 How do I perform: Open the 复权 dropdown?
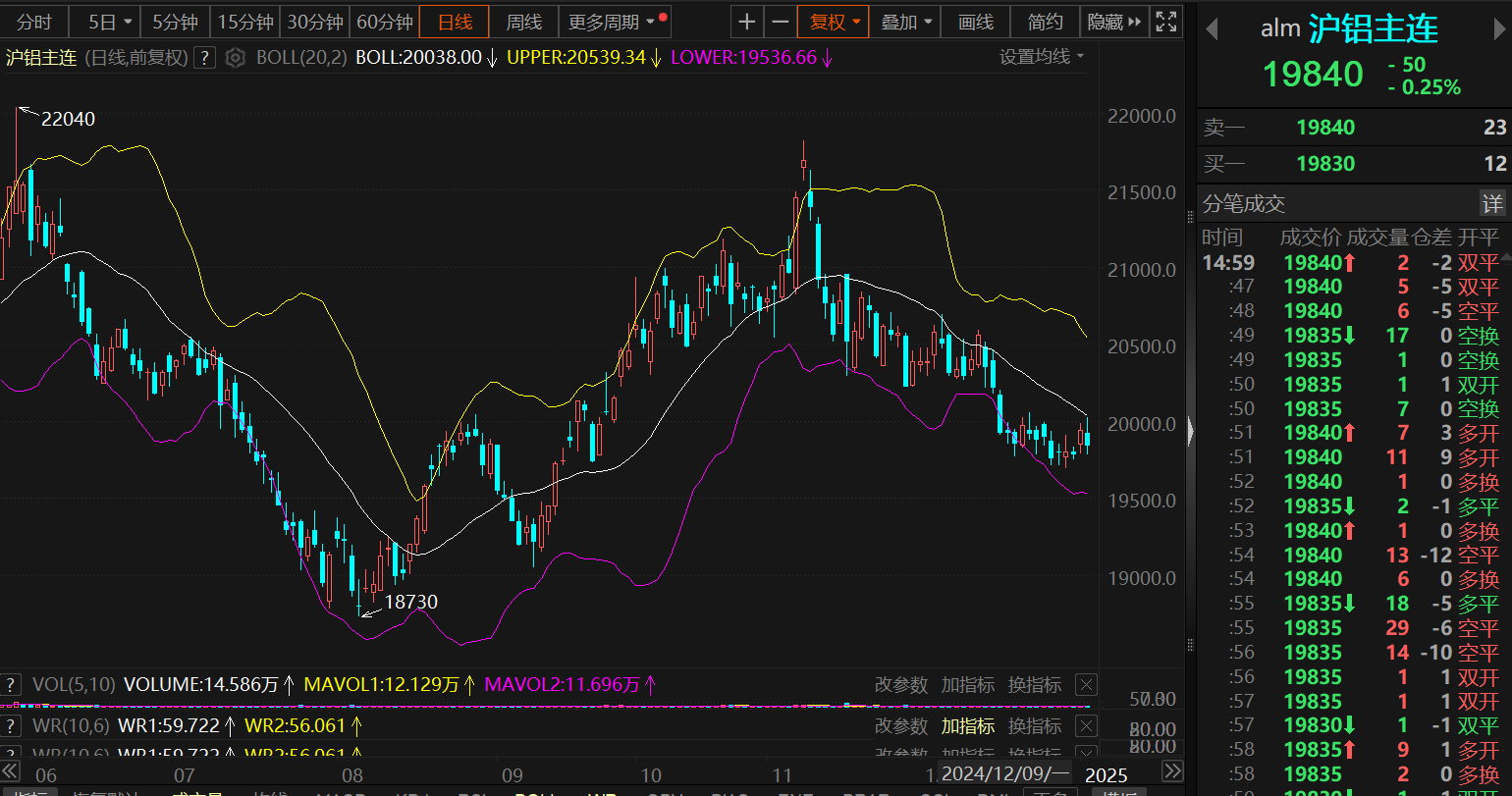834,22
